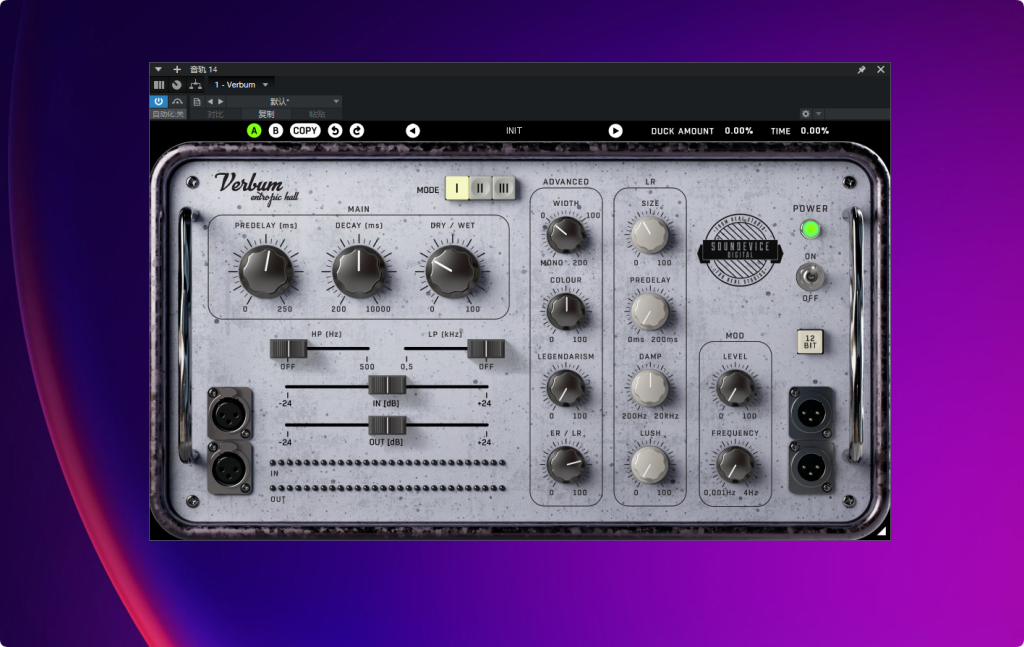Click the DECAY (ms) knob

tap(359, 271)
